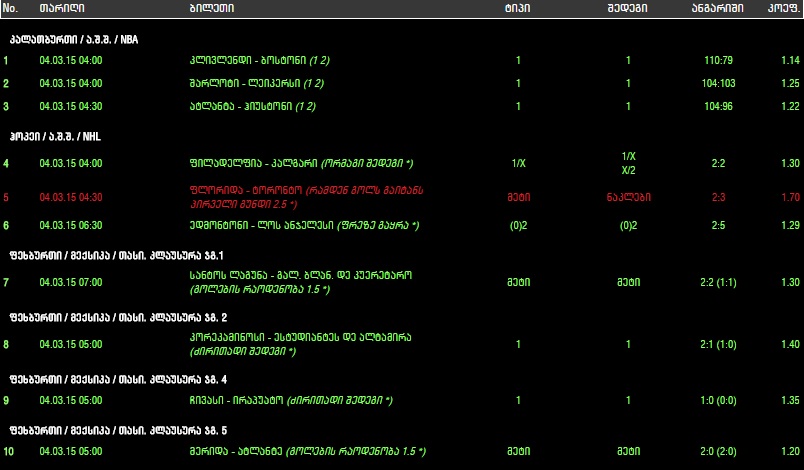Click the coefficient '1.35'
This screenshot has height=470, width=804.
click(790, 400)
